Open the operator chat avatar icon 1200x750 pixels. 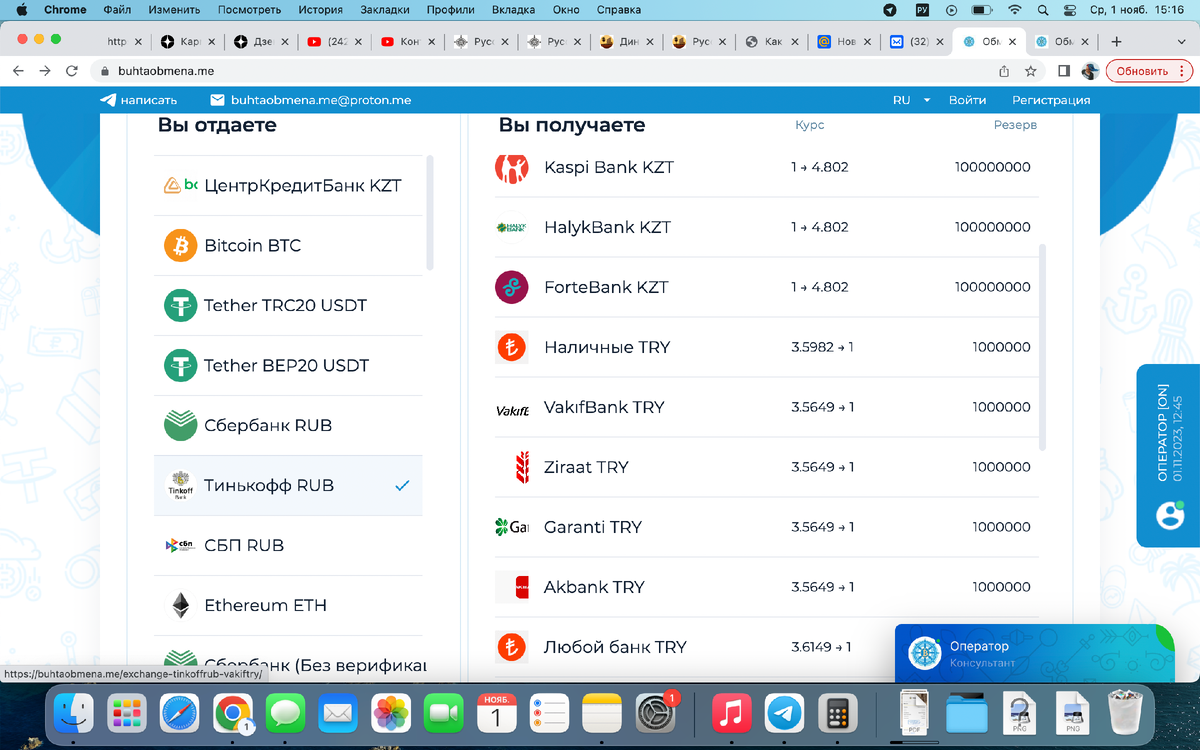click(x=1170, y=514)
